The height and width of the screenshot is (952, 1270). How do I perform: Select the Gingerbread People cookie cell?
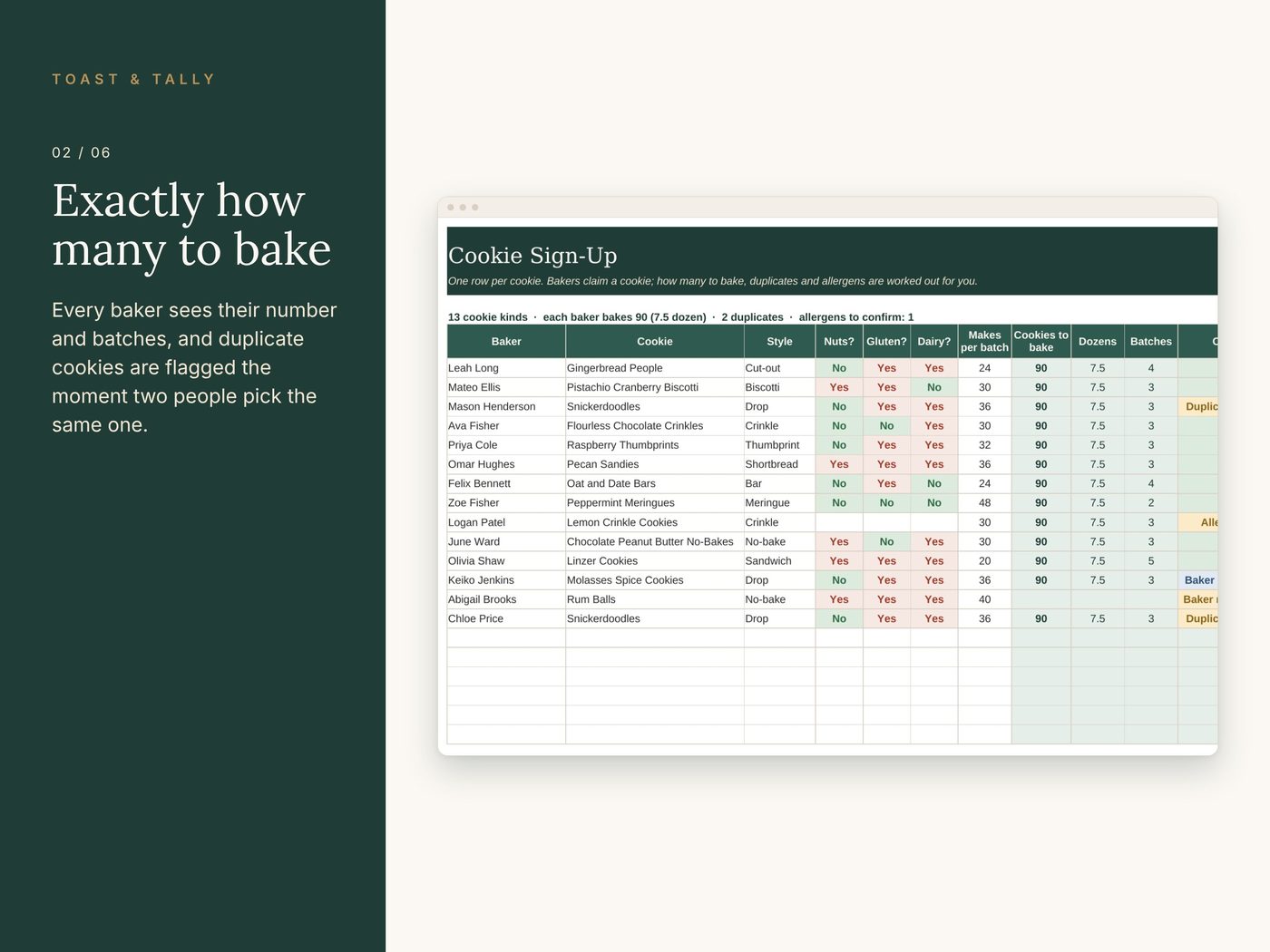coord(655,368)
